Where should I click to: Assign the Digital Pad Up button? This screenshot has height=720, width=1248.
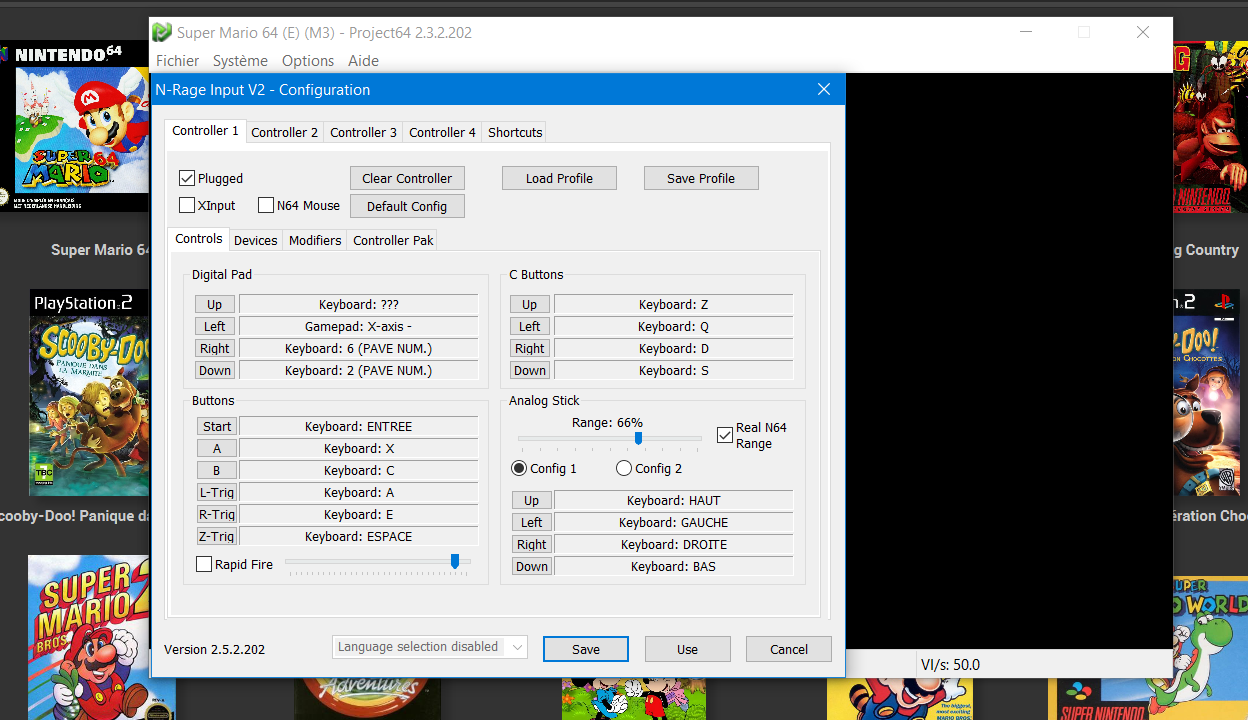click(215, 304)
